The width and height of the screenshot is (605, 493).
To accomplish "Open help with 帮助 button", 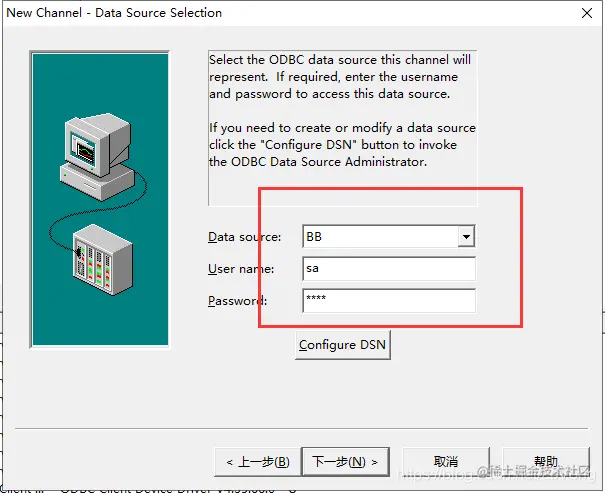I will 546,462.
